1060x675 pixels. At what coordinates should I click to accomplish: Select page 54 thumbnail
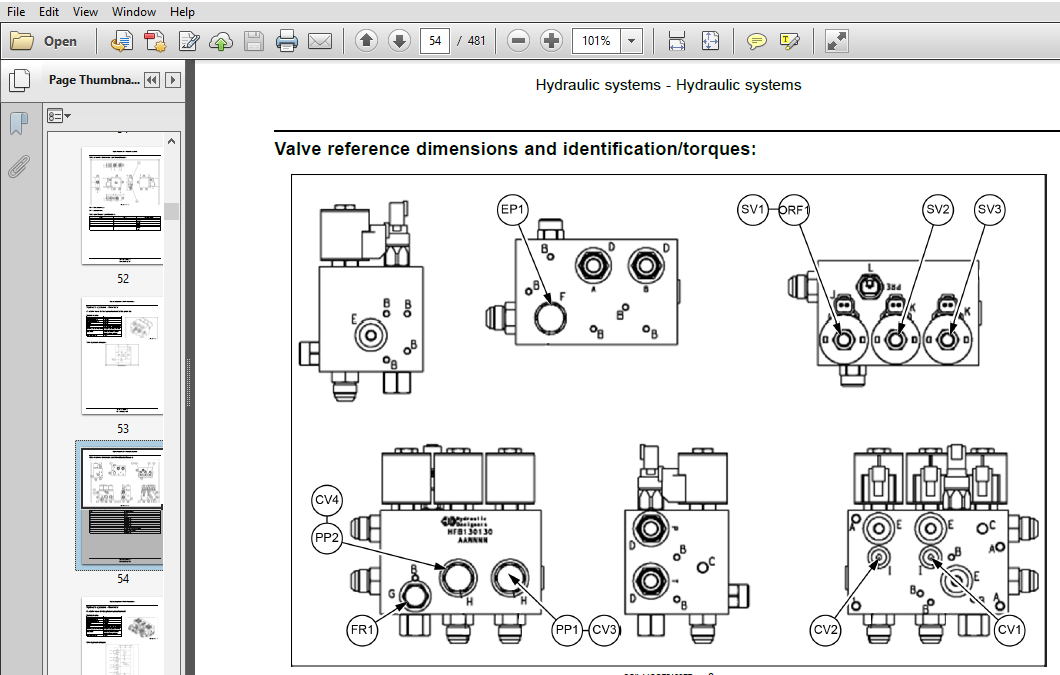122,505
